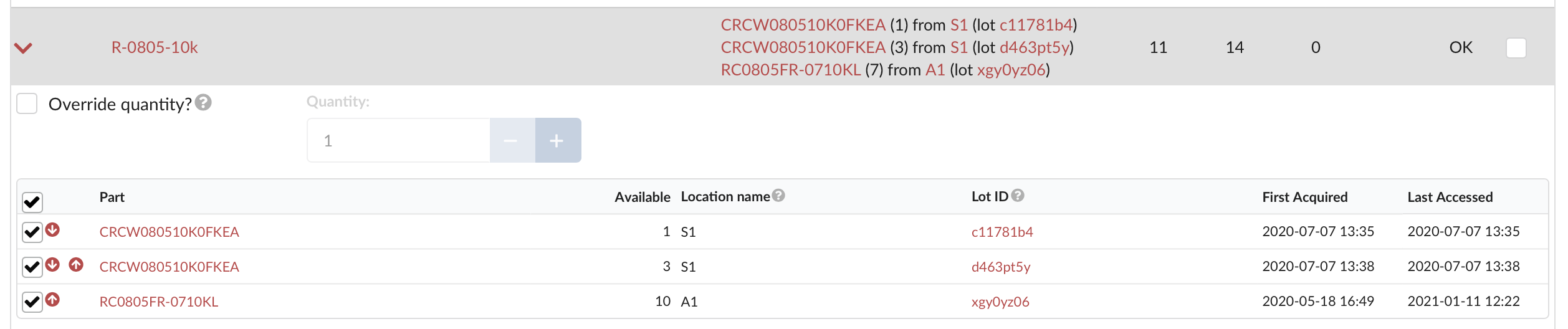Show Location name help tooltip icon
The image size is (1568, 329).
coord(778,196)
